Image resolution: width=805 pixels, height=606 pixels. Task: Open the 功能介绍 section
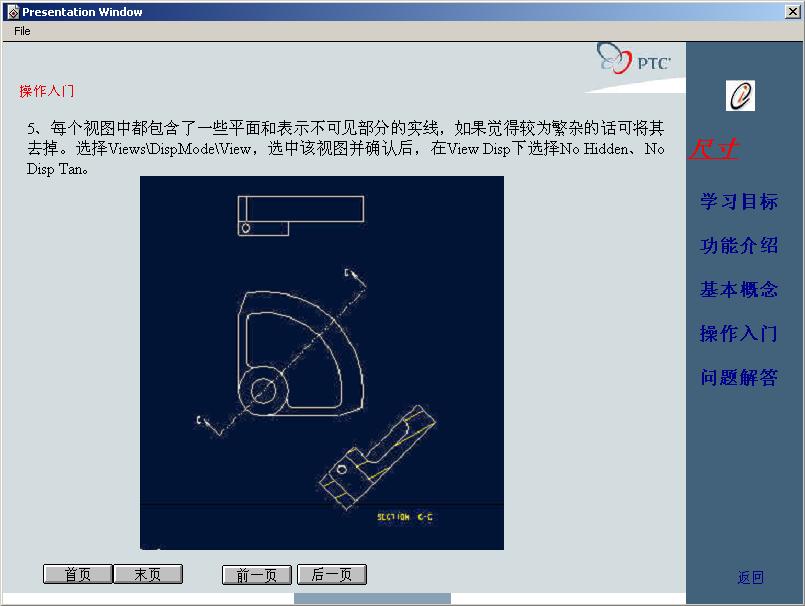coord(738,245)
